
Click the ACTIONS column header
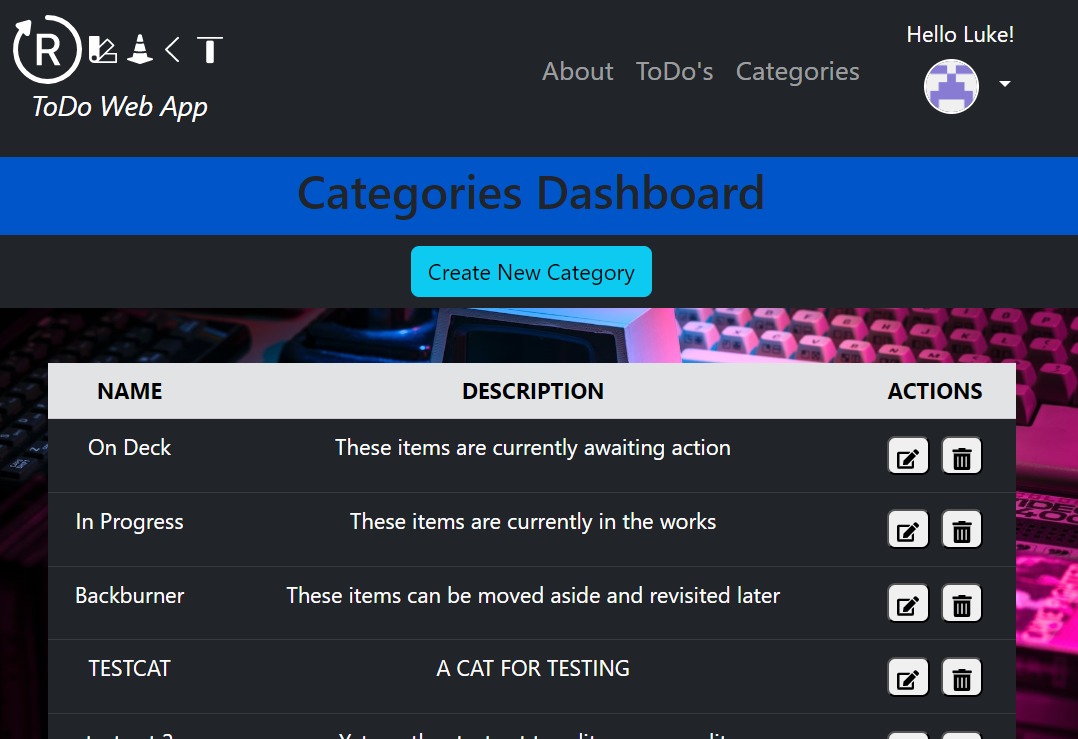pos(935,391)
